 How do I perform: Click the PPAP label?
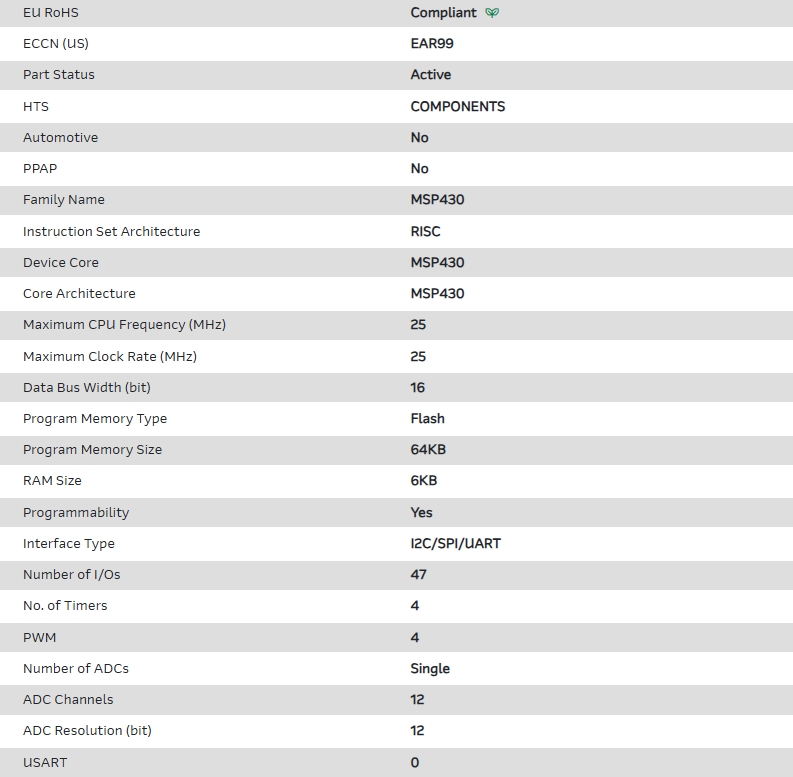pyautogui.click(x=40, y=169)
